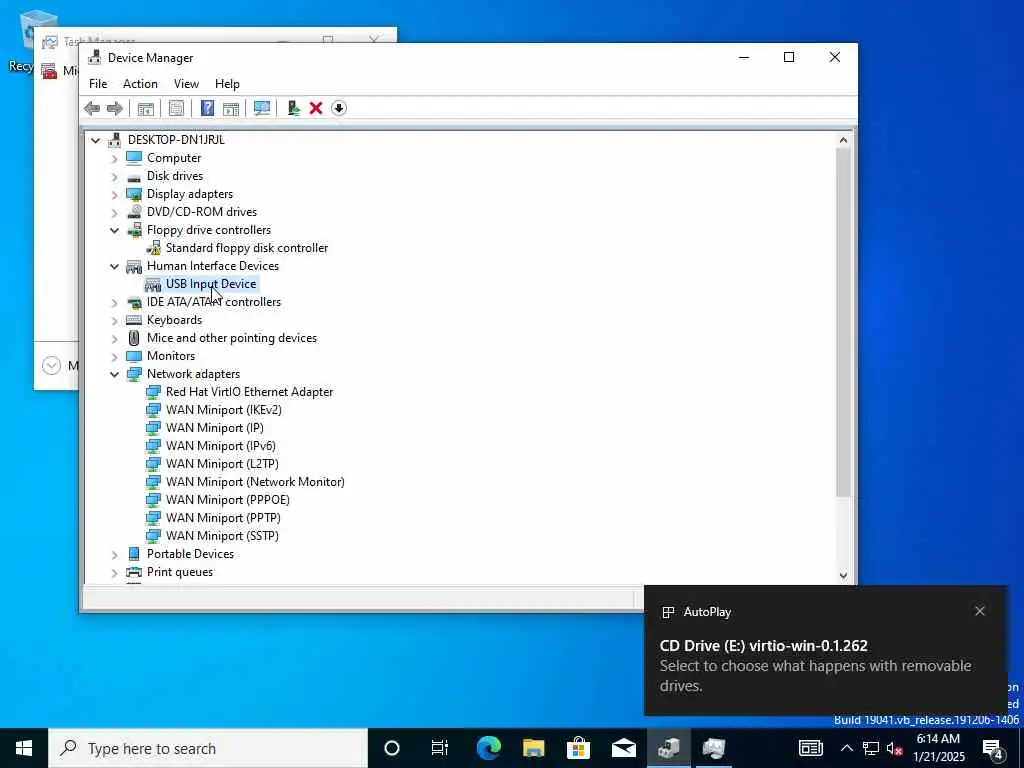Select the Red Hat VirtIO Ethernet Adapter icon
The image size is (1024, 768).
point(153,392)
